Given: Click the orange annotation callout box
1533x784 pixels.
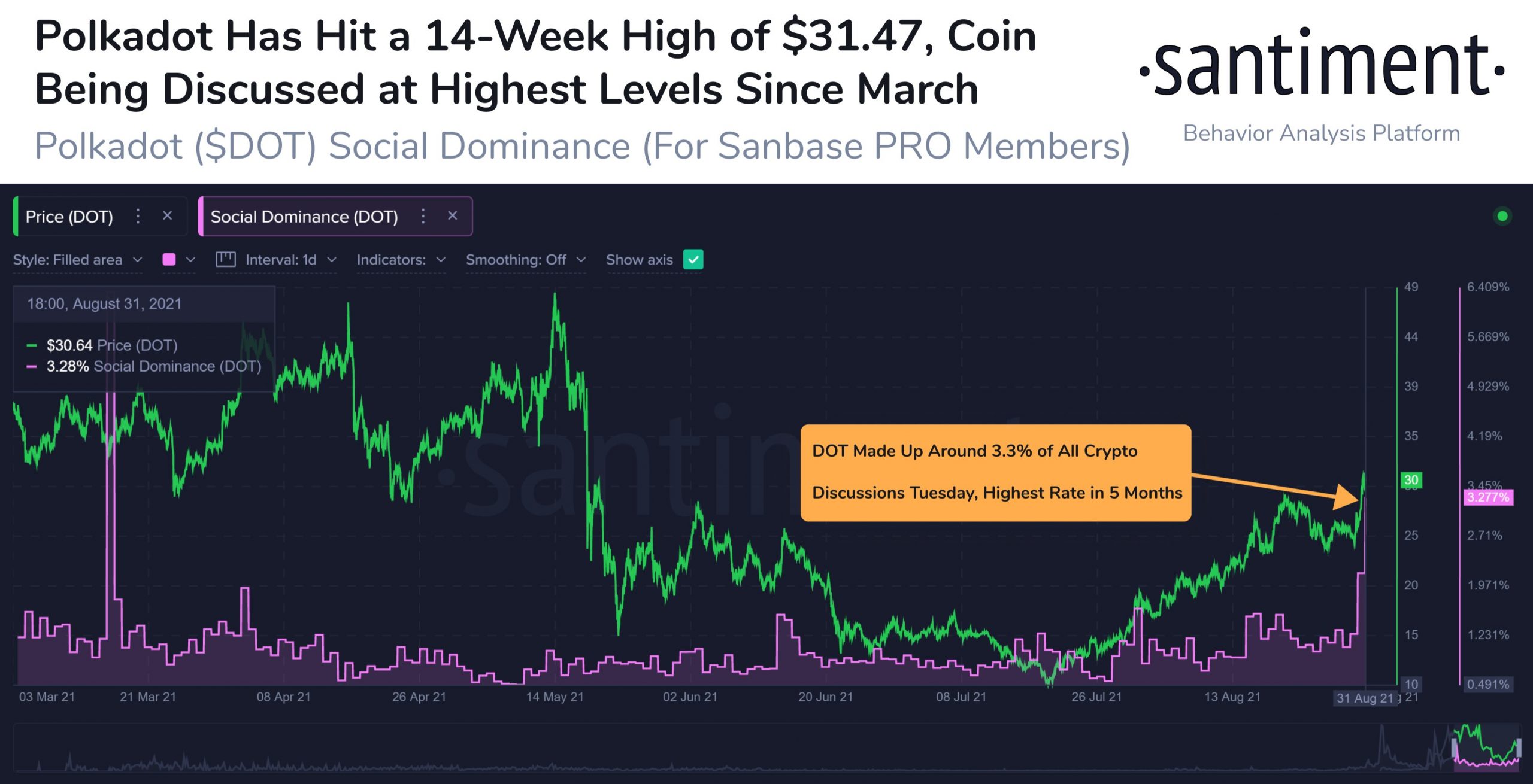Looking at the screenshot, I should 997,472.
